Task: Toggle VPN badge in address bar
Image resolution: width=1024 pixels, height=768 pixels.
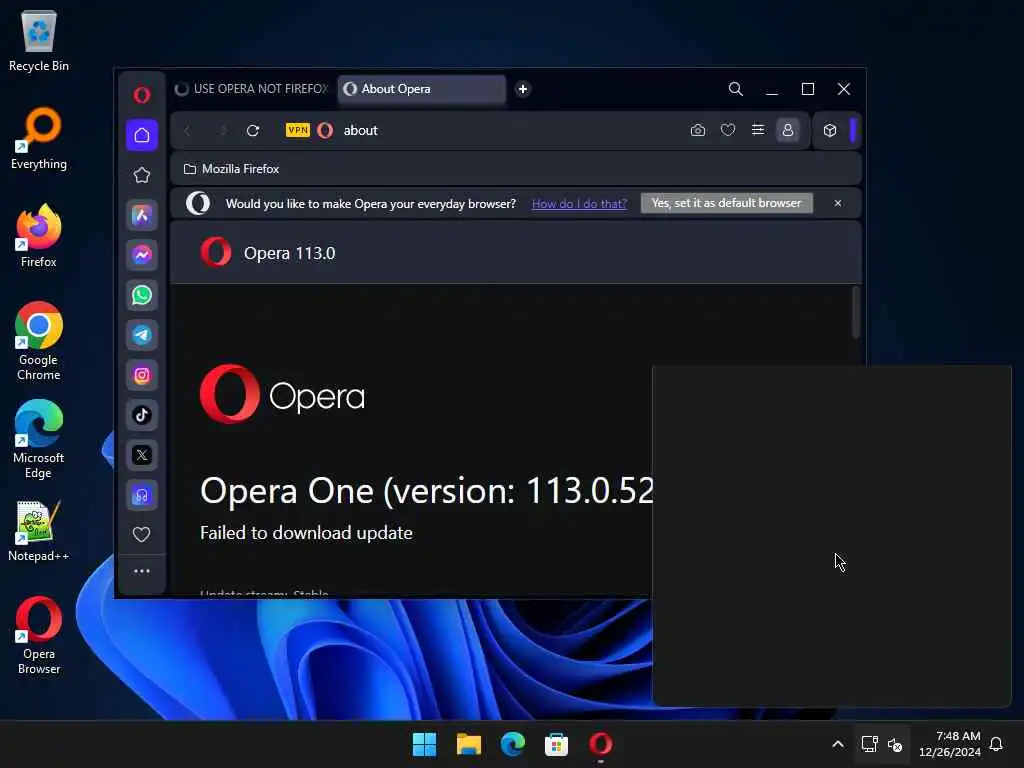Action: coord(298,130)
